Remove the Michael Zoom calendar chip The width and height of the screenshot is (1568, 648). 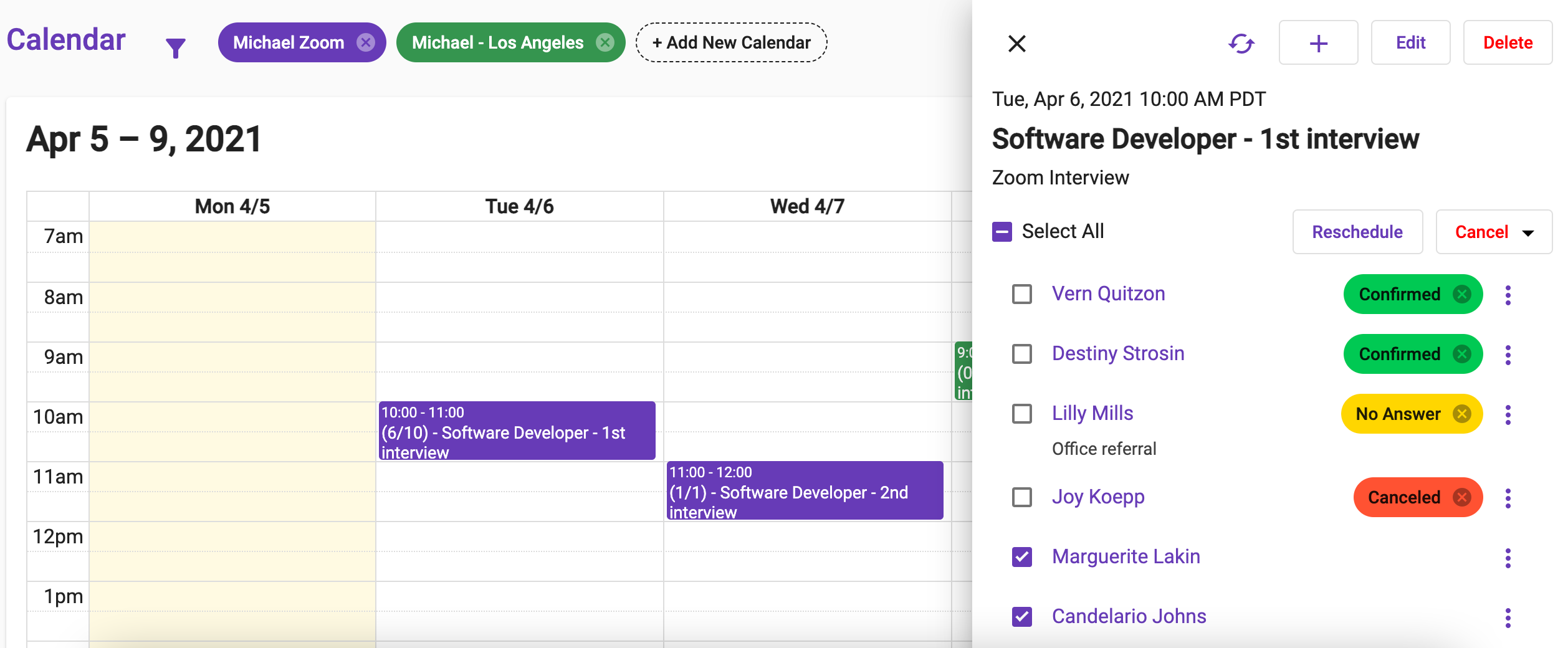coord(366,42)
